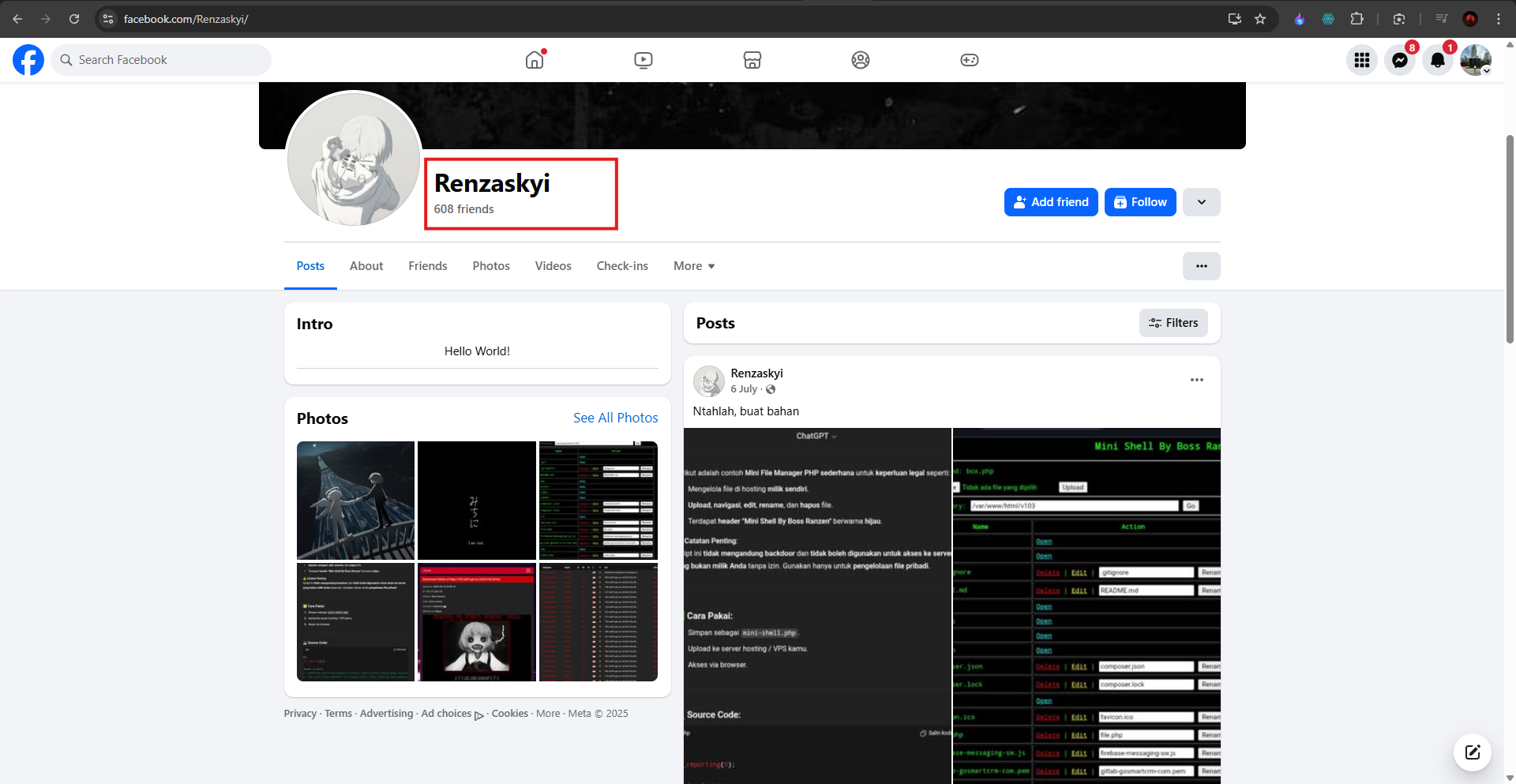Open the Groups icon in top navigation
Viewport: 1516px width, 784px height.
click(x=861, y=60)
